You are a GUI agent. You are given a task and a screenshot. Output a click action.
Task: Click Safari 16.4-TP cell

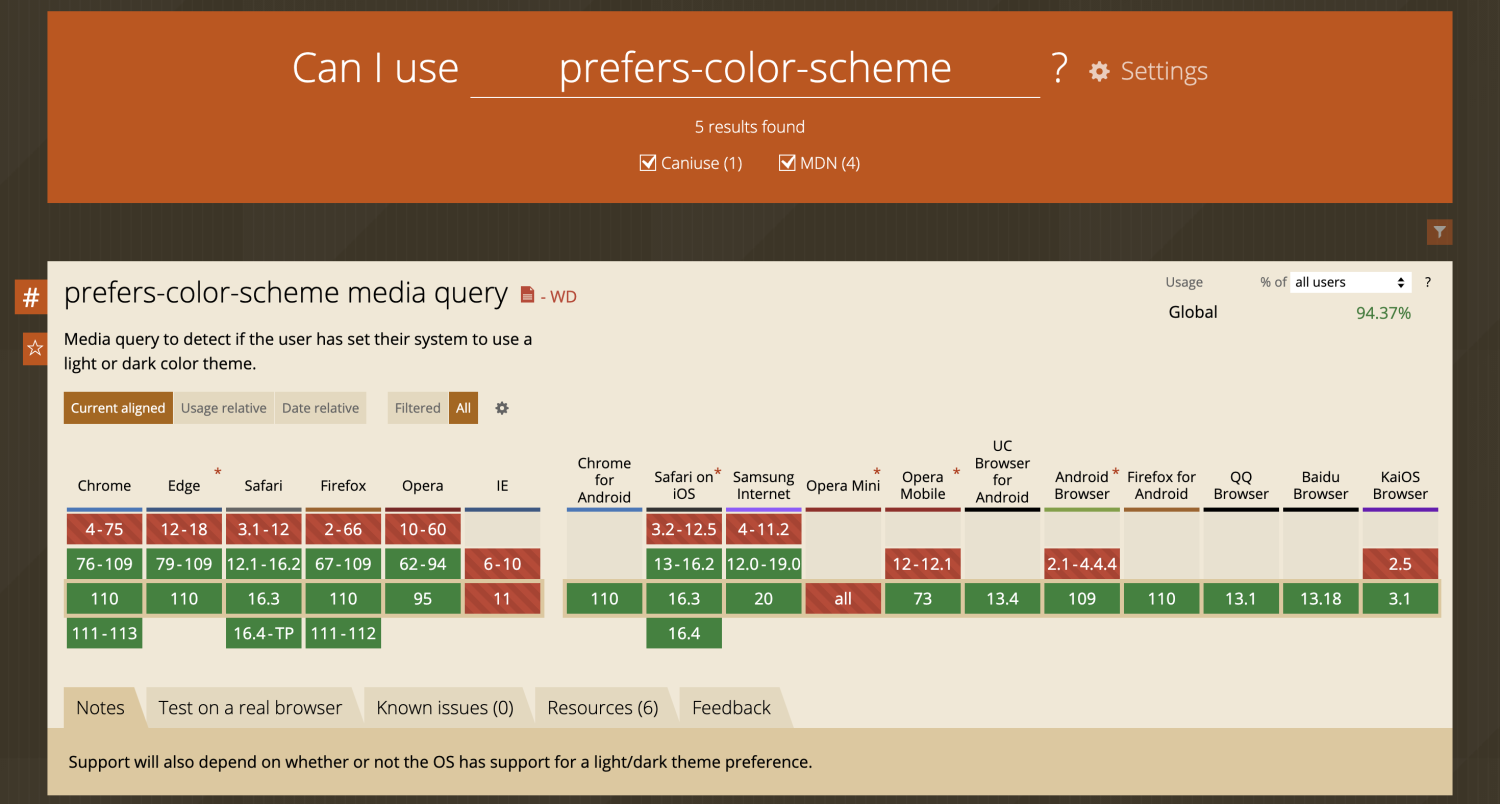(264, 633)
